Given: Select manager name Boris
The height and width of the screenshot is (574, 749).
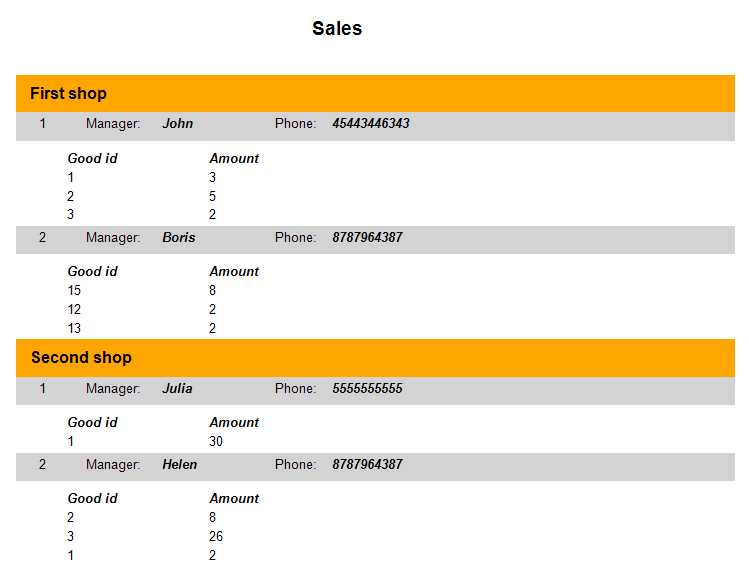Looking at the screenshot, I should [179, 238].
